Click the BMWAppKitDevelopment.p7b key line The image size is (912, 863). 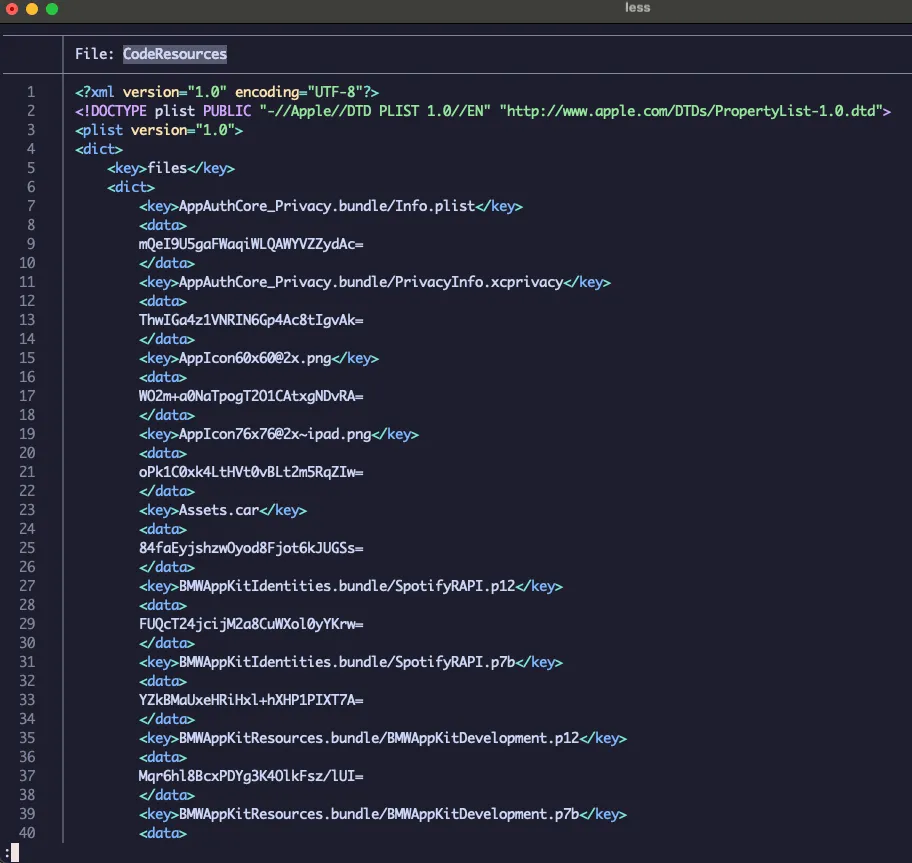[x=383, y=814]
